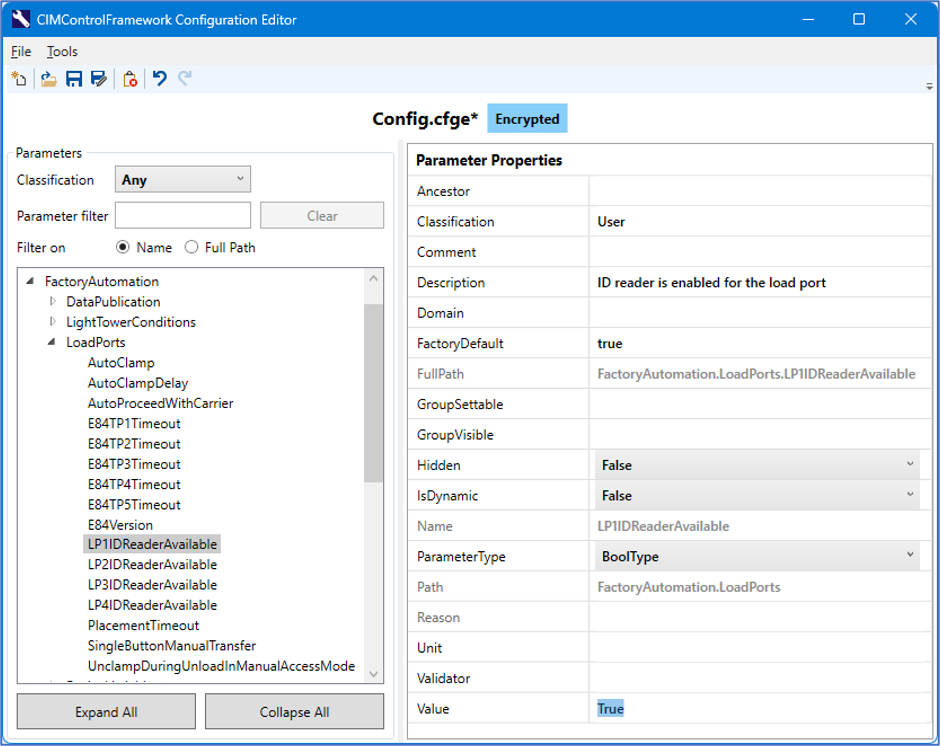
Task: Click the FactoryDefault value 'true'
Action: tap(610, 344)
